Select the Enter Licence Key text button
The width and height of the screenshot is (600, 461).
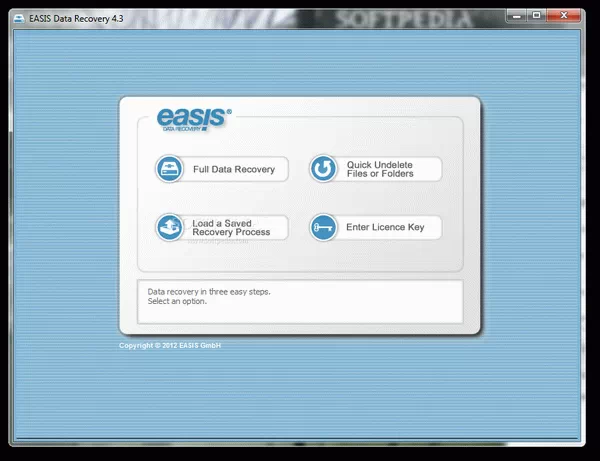(385, 227)
